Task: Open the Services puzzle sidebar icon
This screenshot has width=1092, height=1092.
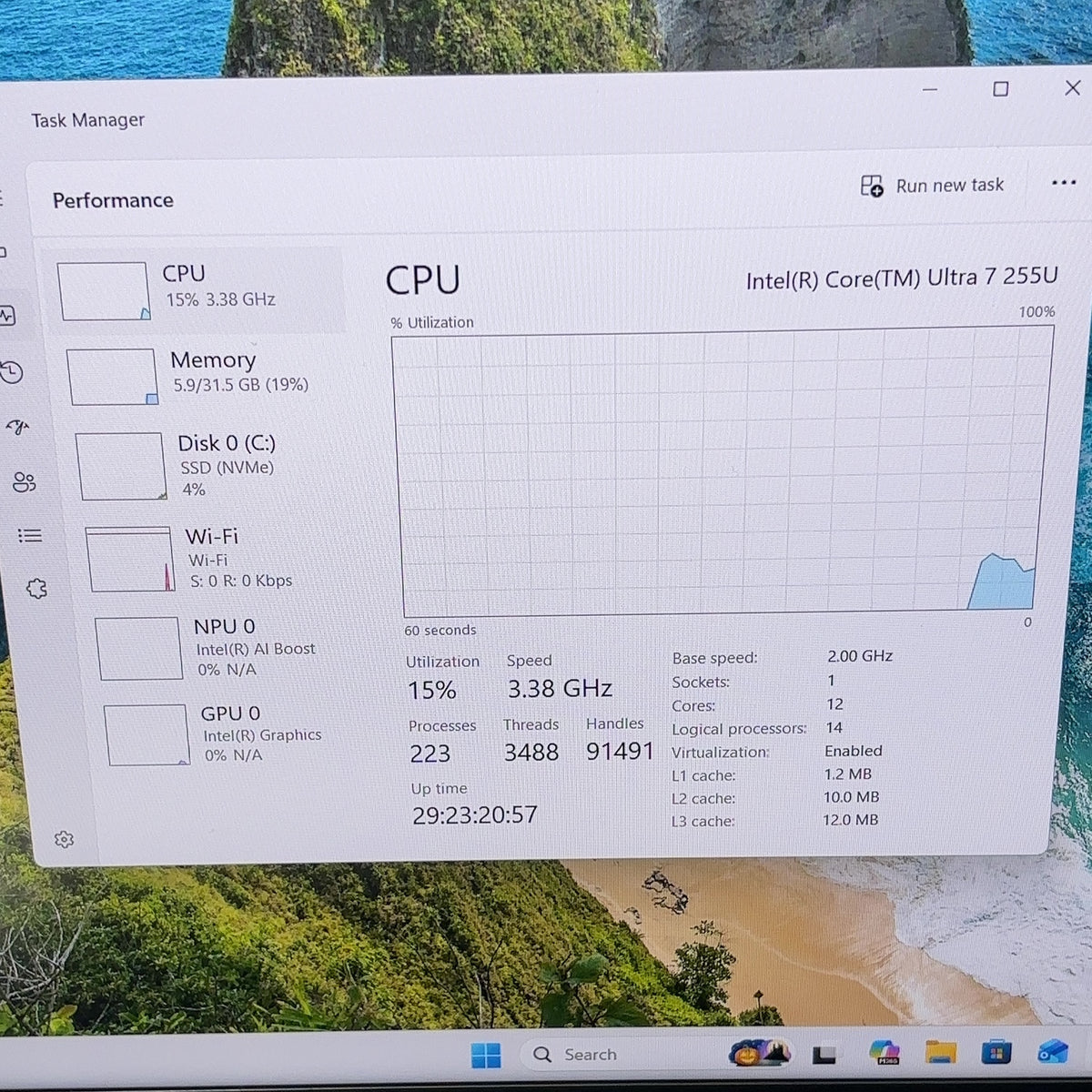Action: [36, 589]
